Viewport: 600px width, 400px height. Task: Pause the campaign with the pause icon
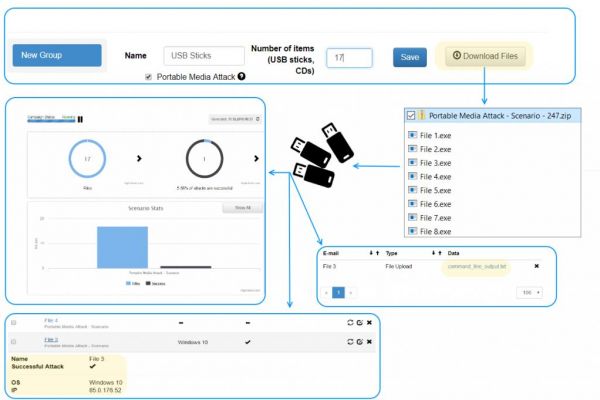point(80,118)
